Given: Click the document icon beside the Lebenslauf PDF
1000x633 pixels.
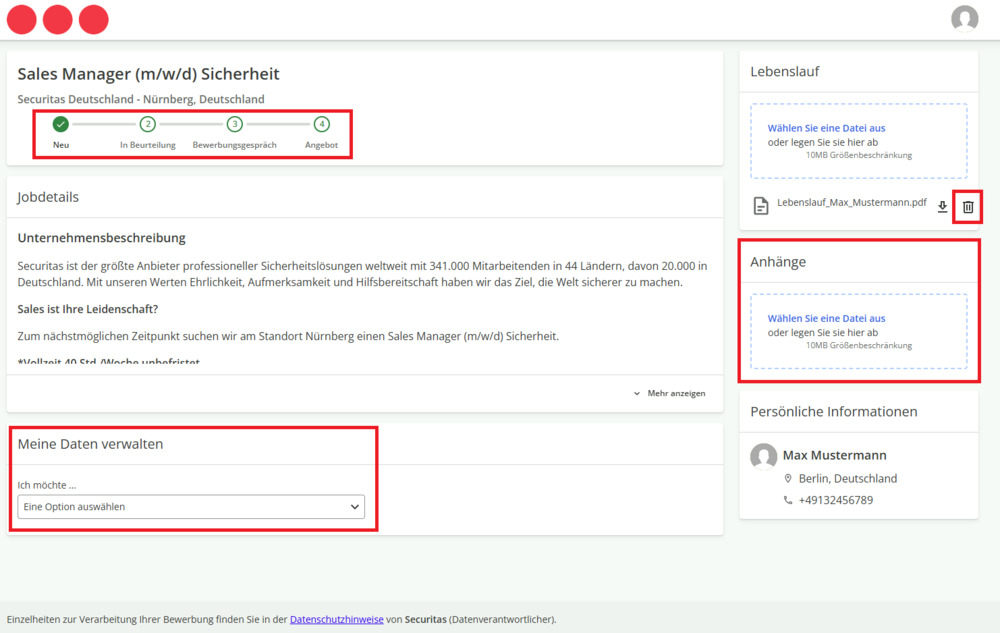Looking at the screenshot, I should (761, 206).
